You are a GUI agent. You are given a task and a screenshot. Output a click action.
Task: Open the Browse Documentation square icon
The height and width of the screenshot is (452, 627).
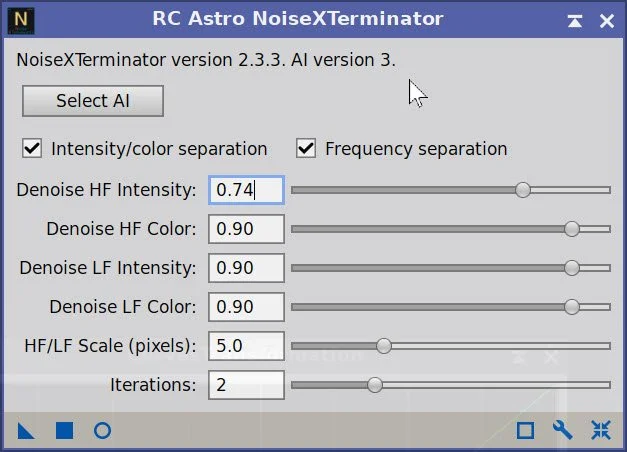tap(525, 431)
